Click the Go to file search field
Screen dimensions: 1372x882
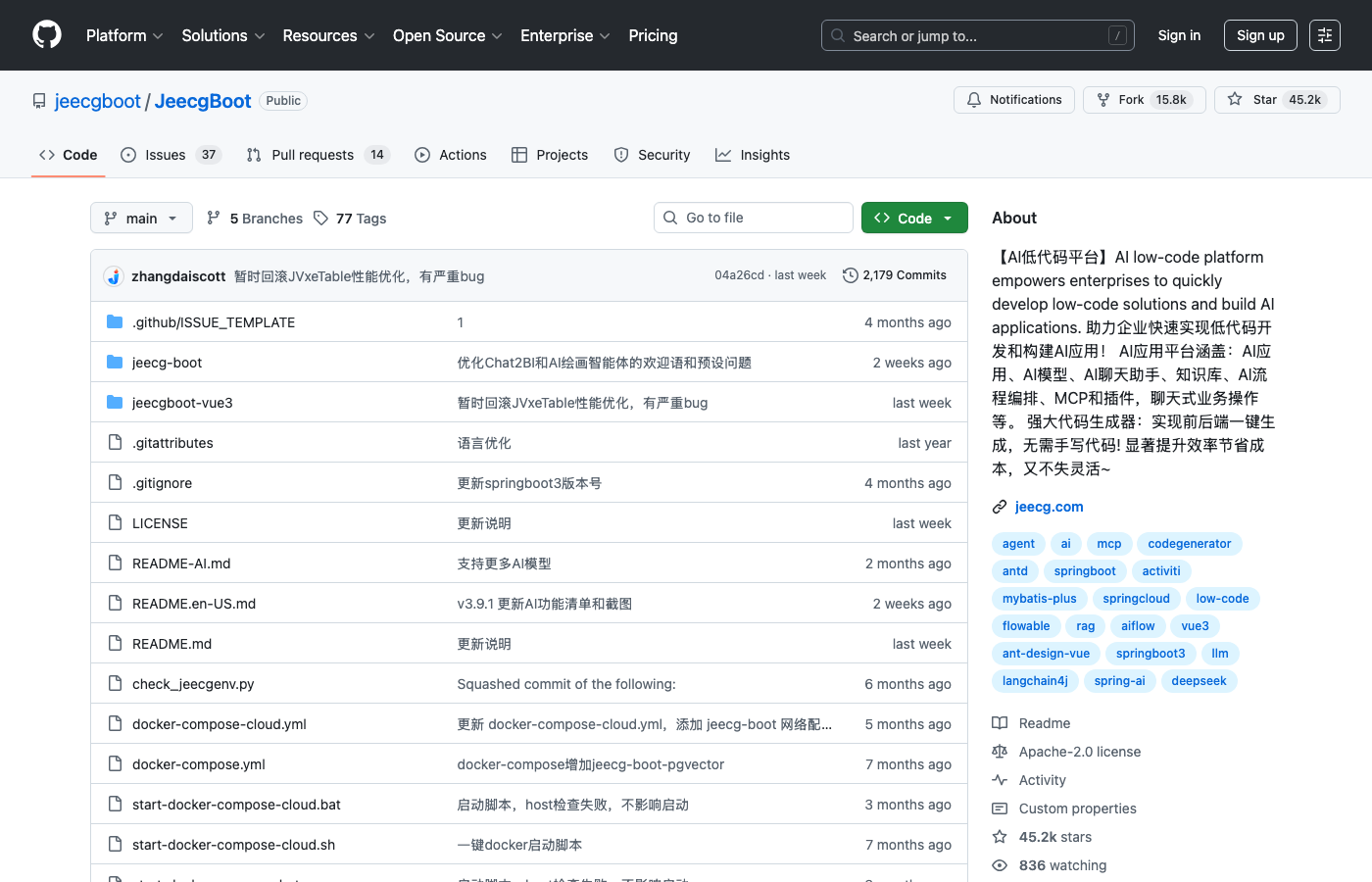tap(753, 217)
